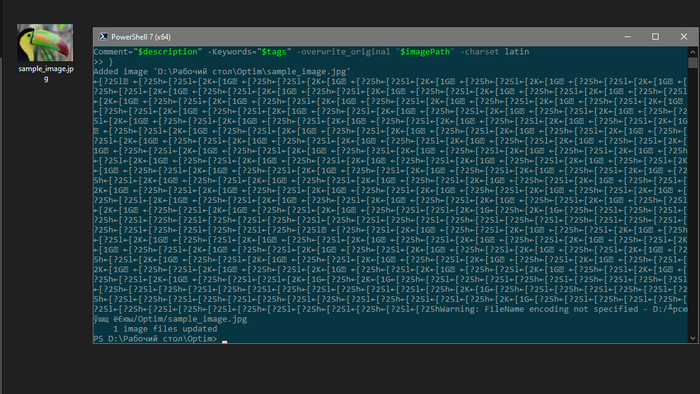Click the "Added image" output line
The width and height of the screenshot is (700, 394).
click(x=222, y=71)
